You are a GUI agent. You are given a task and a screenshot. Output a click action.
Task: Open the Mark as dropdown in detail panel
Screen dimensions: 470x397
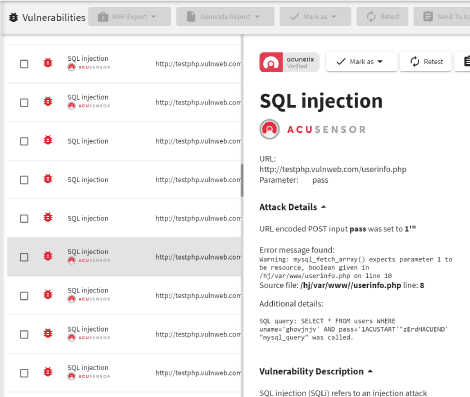(x=361, y=62)
